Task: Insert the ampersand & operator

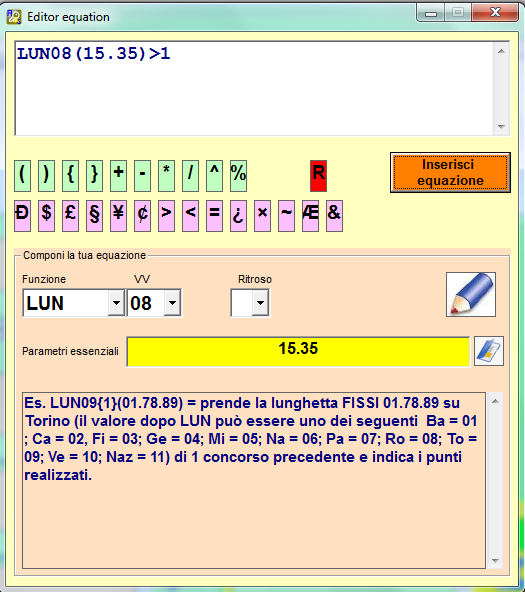Action: point(334,216)
